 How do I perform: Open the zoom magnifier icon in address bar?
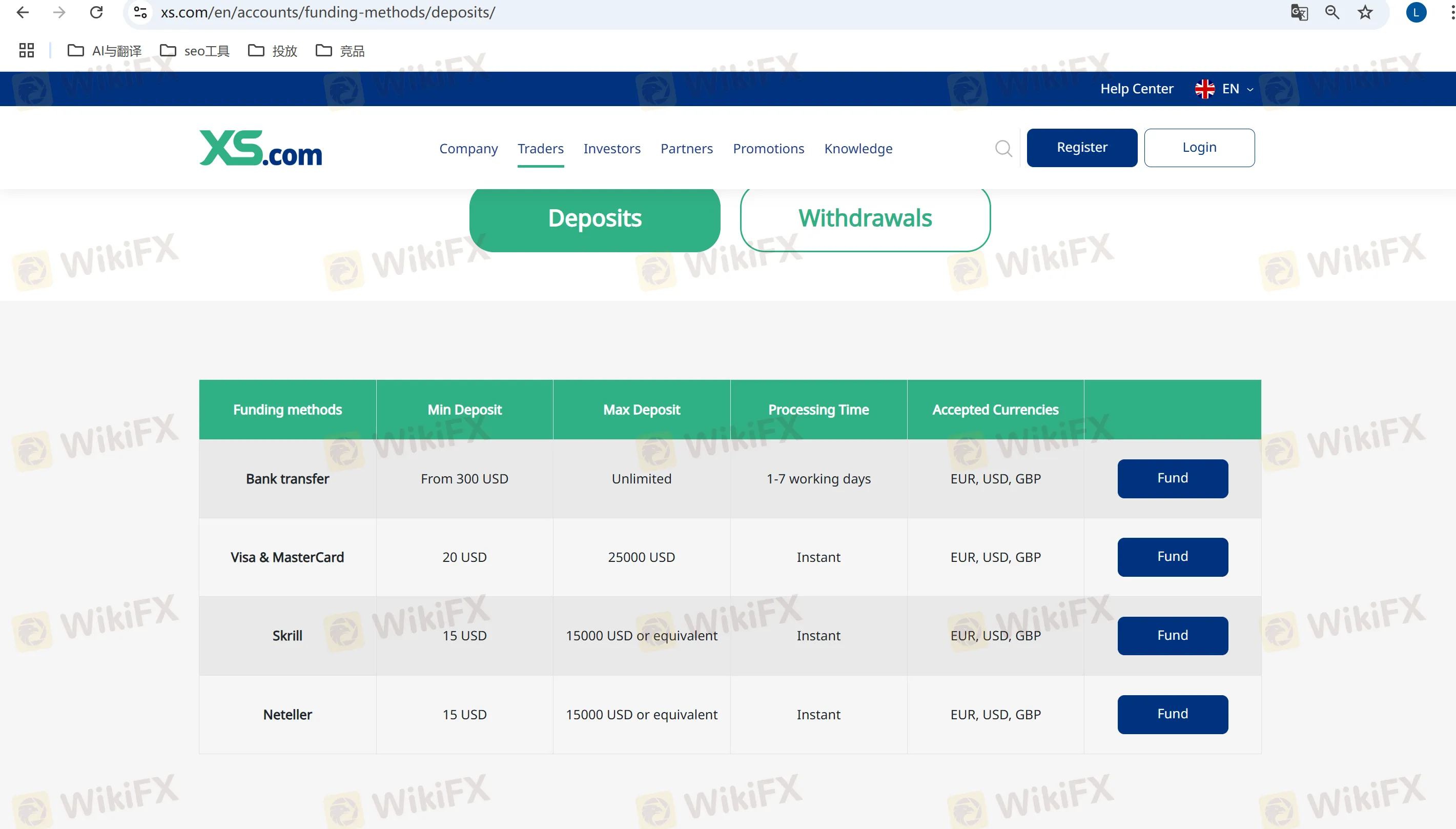click(1332, 12)
